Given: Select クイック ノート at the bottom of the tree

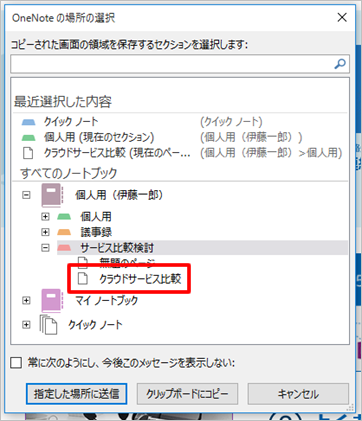Looking at the screenshot, I should click(95, 324).
